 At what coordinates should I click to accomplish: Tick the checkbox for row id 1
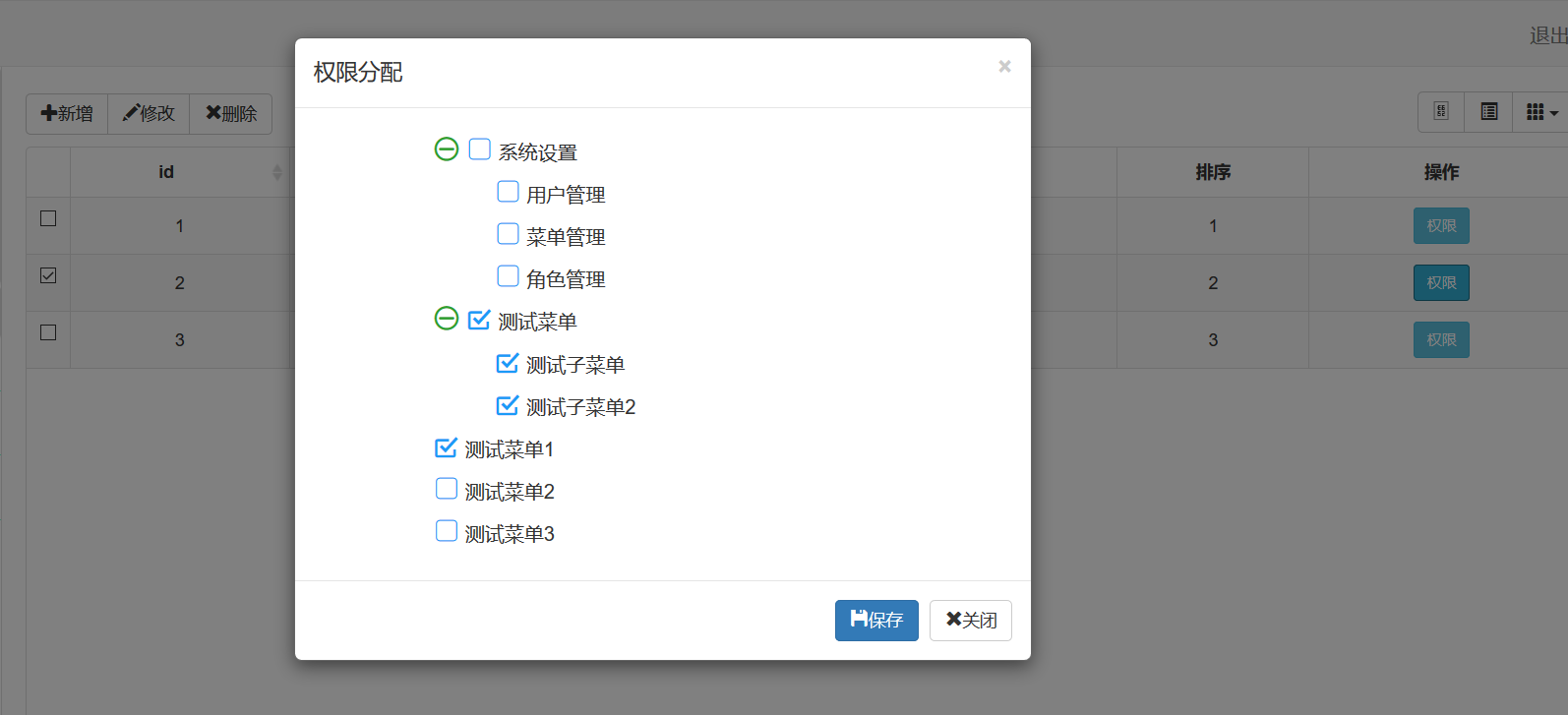pyautogui.click(x=48, y=218)
